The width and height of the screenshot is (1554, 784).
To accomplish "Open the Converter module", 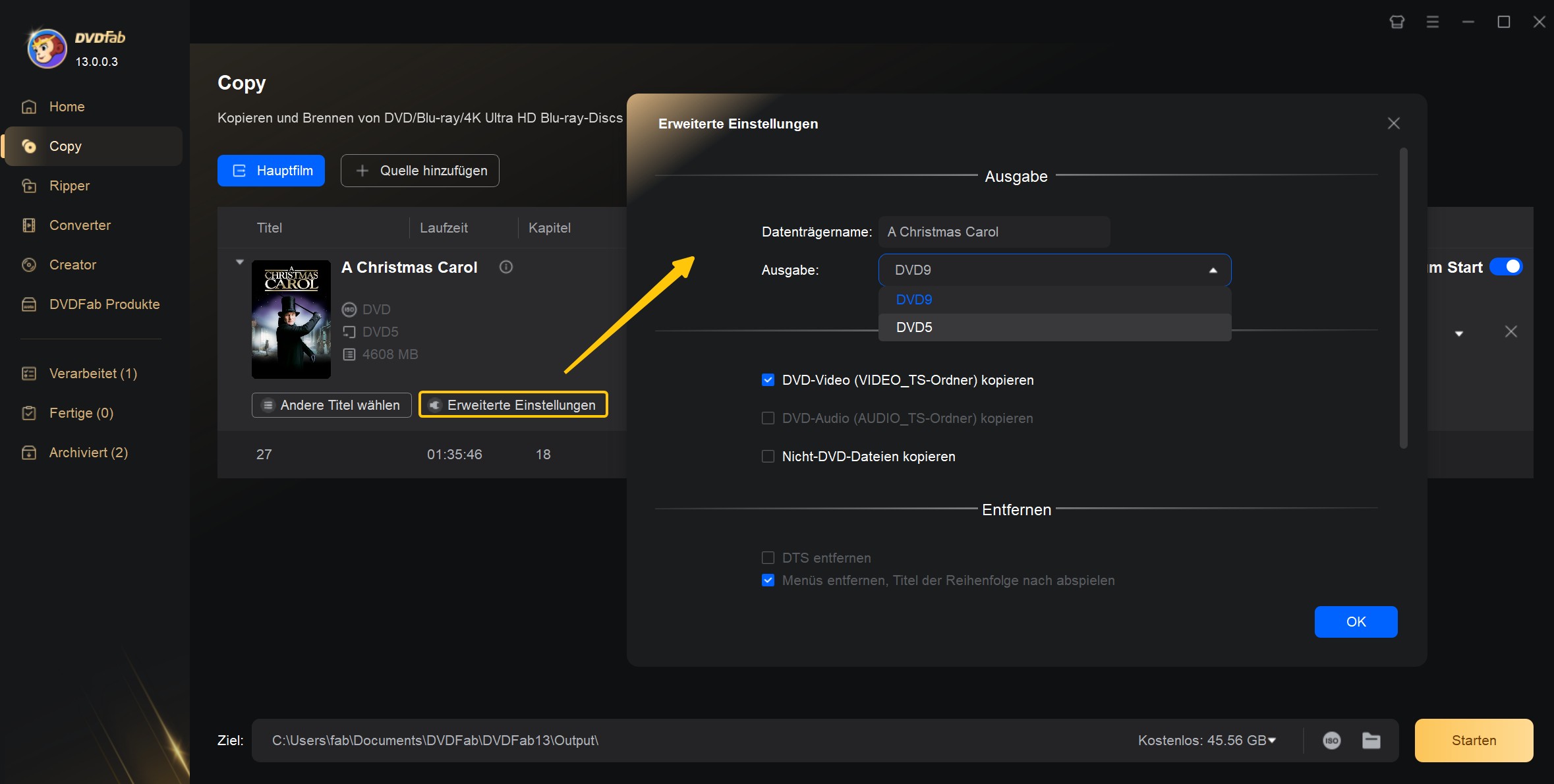I will 80,225.
